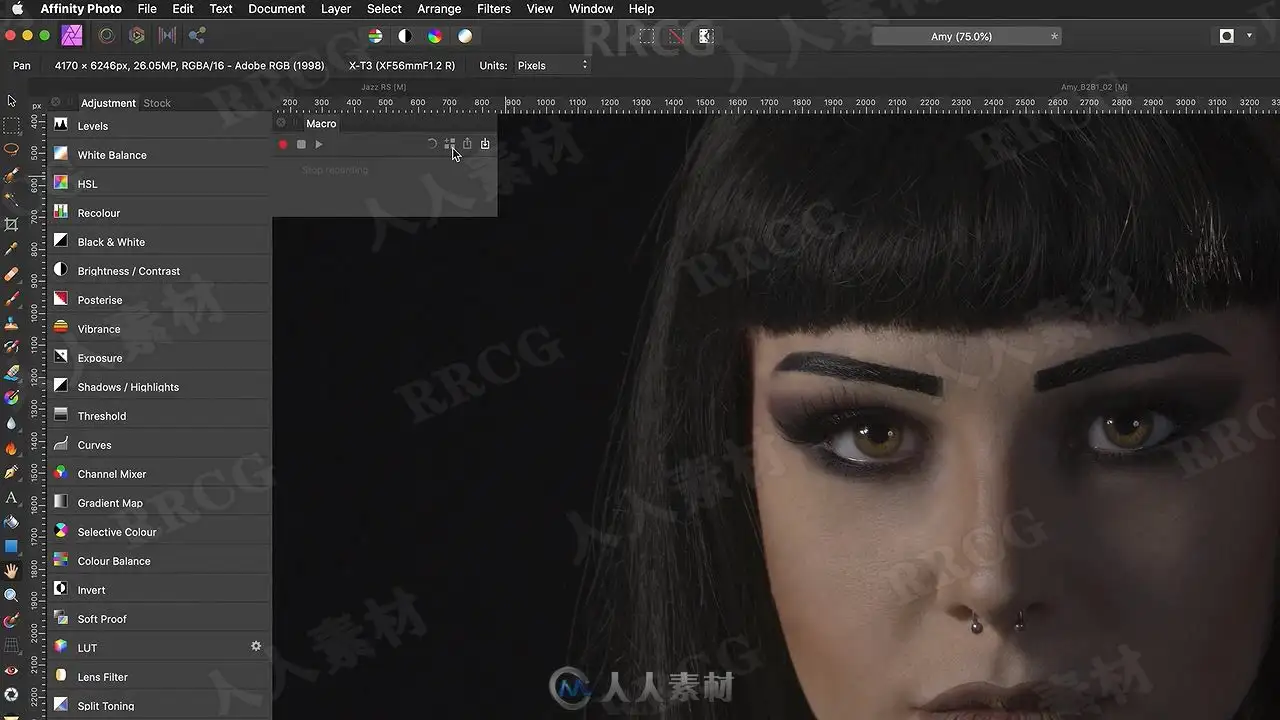Select the Blur droplet tool
The width and height of the screenshot is (1280, 720).
tap(11, 422)
